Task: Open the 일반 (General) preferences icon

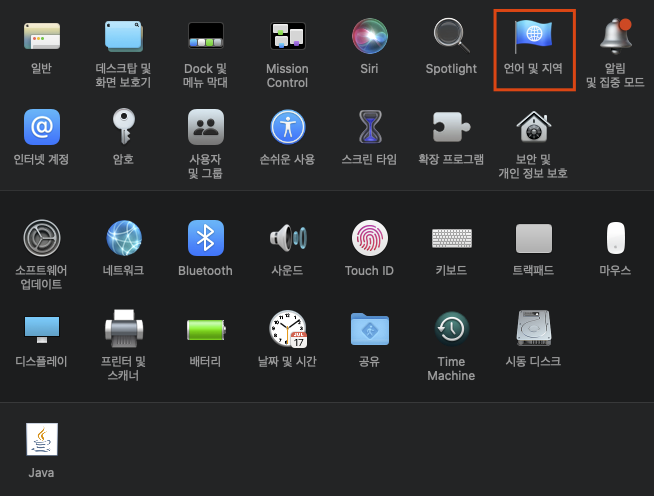Action: [42, 36]
